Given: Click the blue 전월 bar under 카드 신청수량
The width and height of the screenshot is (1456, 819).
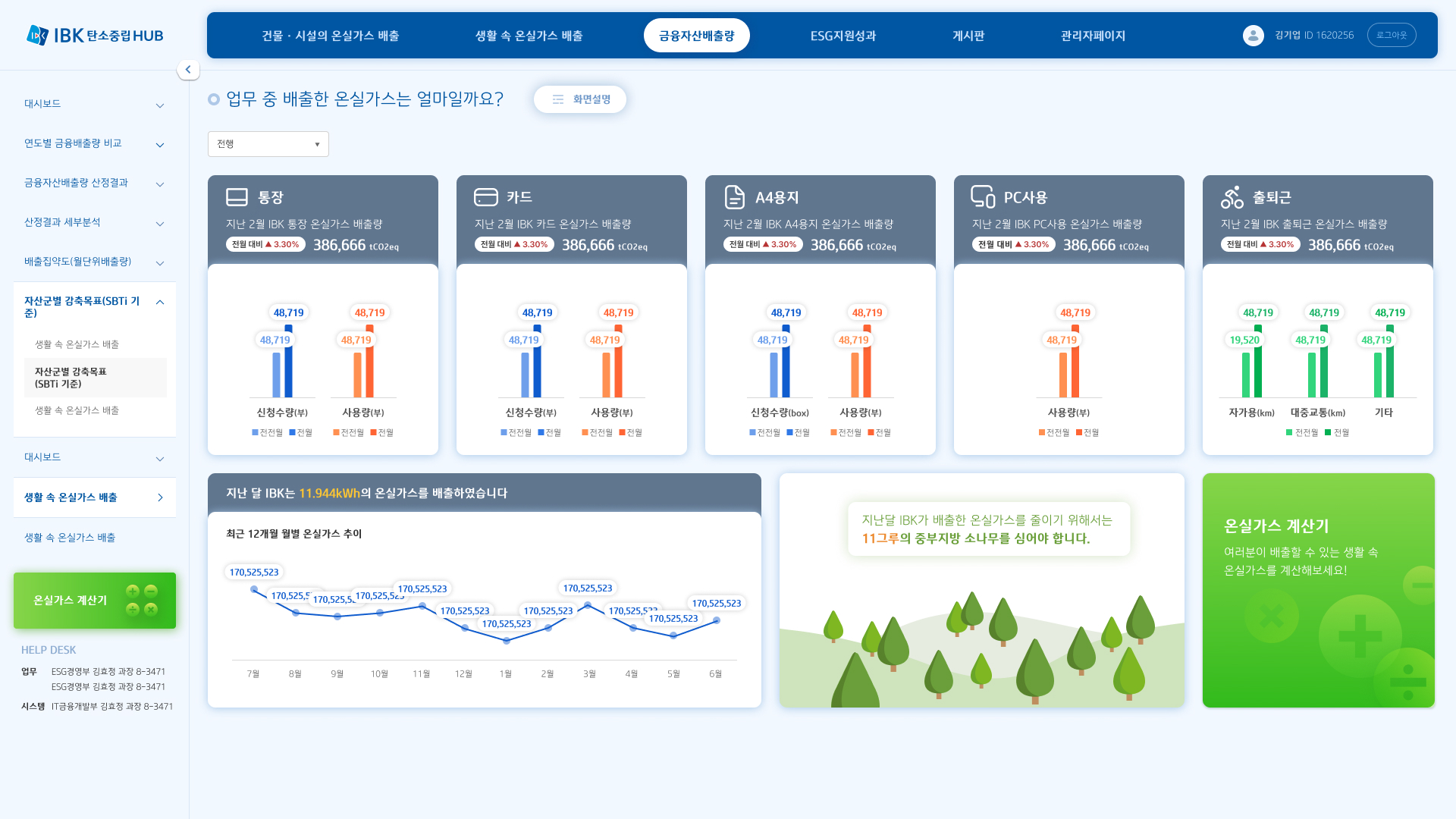Looking at the screenshot, I should [x=537, y=361].
